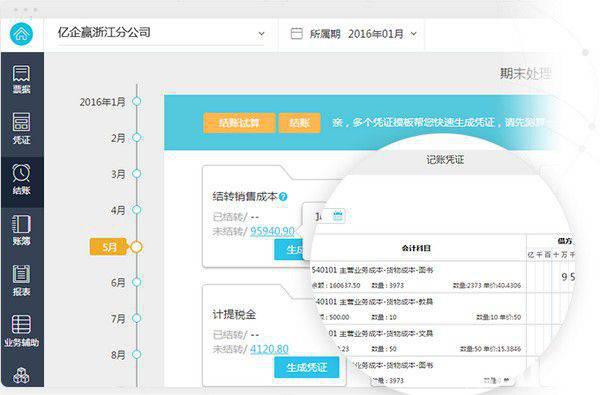
Task: Open the 凭证 sidebar section
Action: click(x=21, y=129)
